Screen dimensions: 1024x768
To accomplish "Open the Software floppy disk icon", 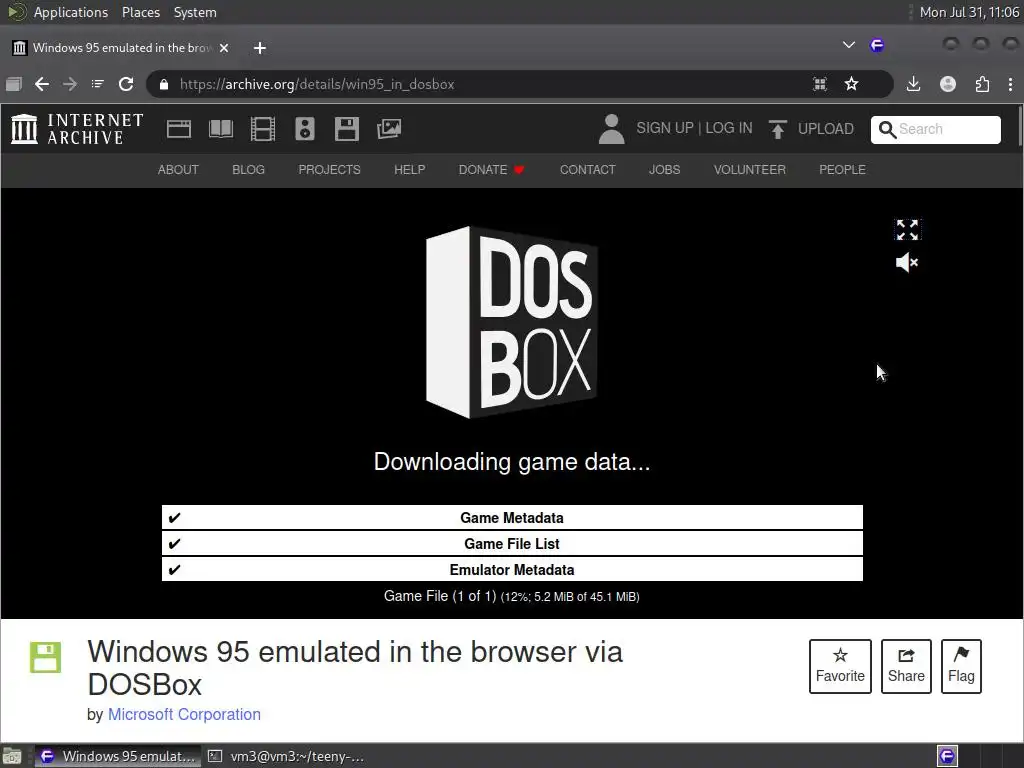I will [347, 129].
